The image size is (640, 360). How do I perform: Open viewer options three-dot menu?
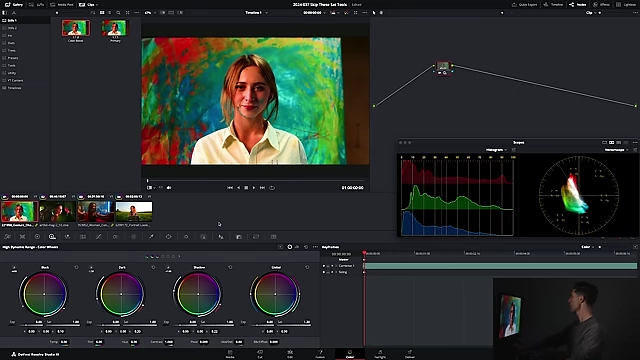pyautogui.click(x=364, y=13)
